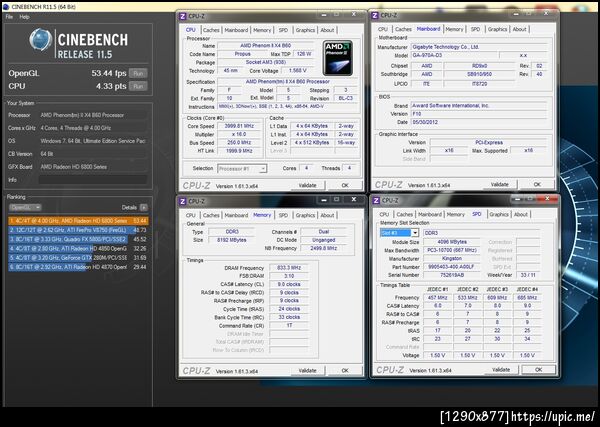Switch to Caches tab in Mainboard window
The width and height of the screenshot is (600, 427).
403,29
